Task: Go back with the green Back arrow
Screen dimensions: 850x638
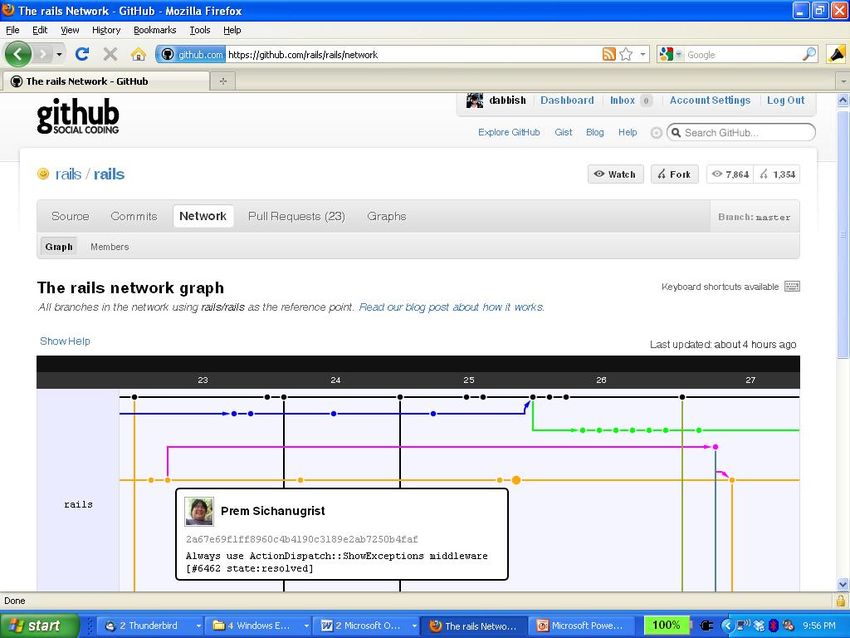Action: click(x=18, y=54)
